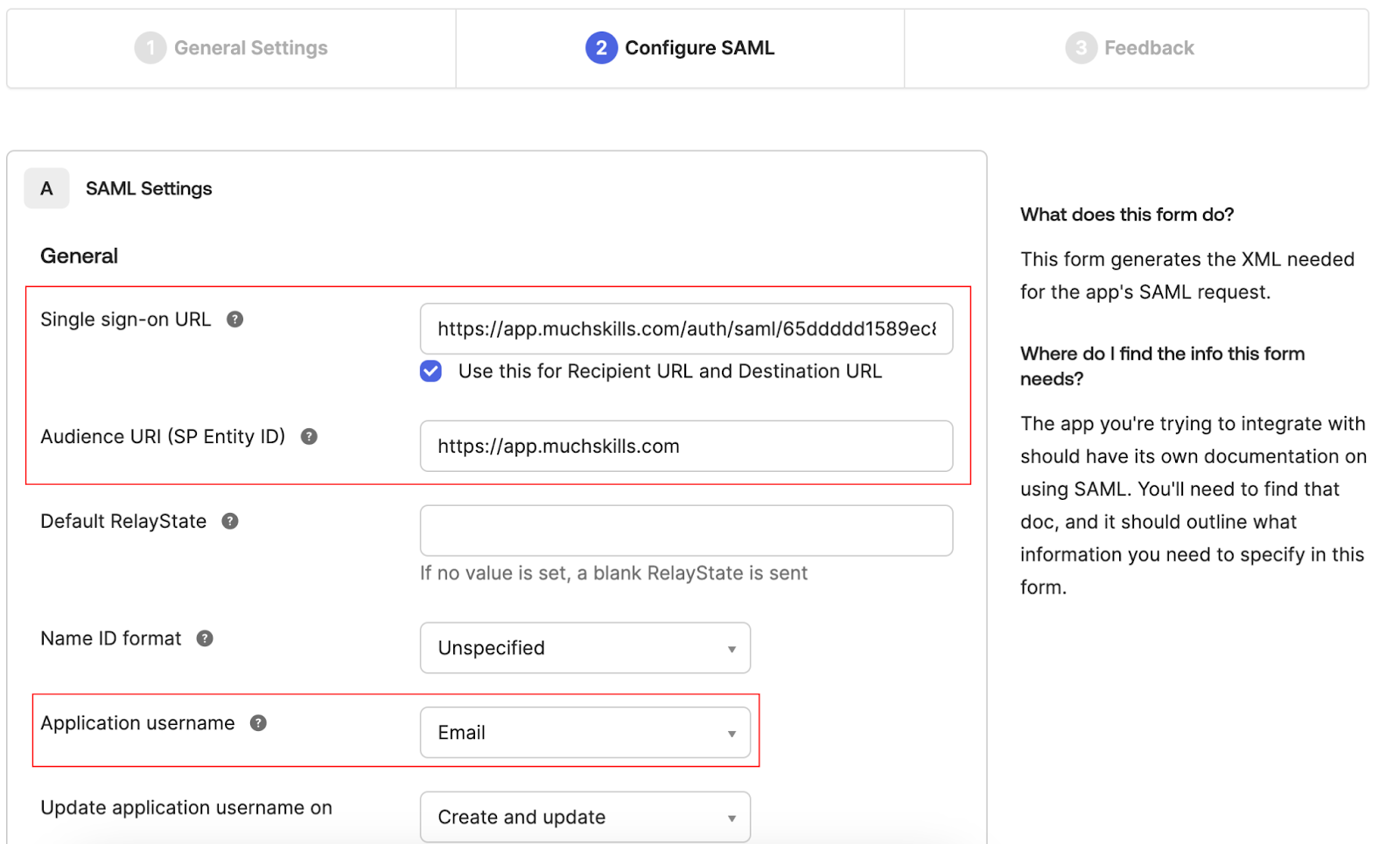Open help icon beside Audience URI
Viewport: 1400px width, 844px height.
pyautogui.click(x=309, y=437)
